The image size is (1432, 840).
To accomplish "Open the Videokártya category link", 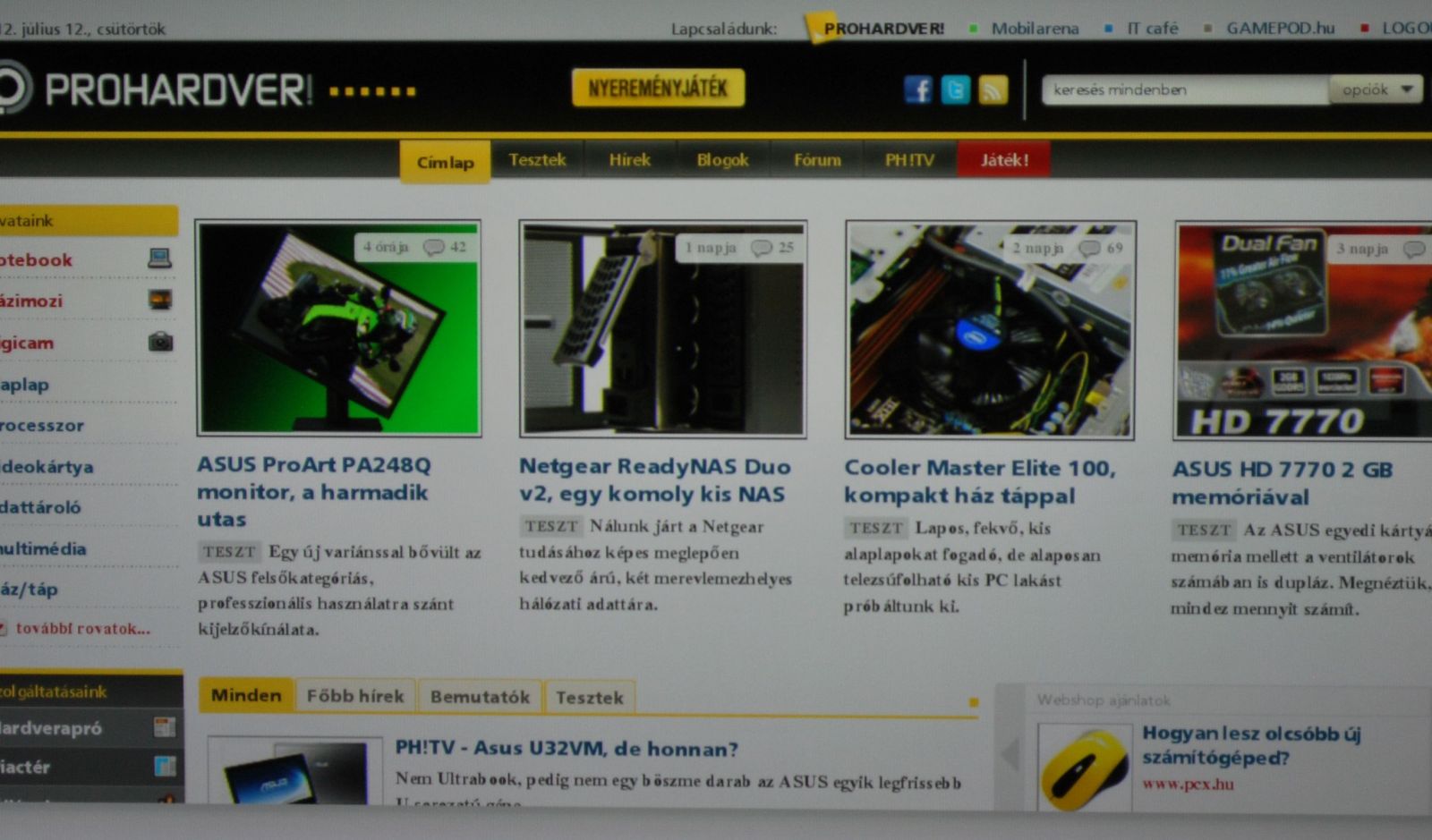I will (47, 467).
